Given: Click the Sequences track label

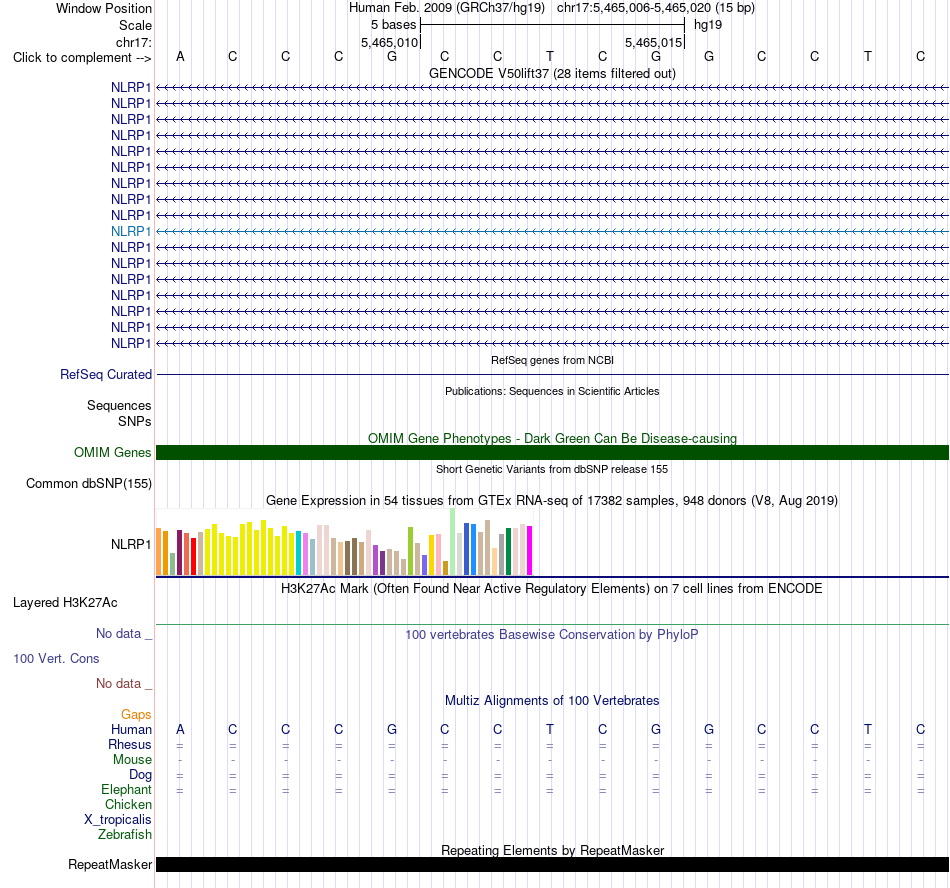Looking at the screenshot, I should tap(119, 405).
